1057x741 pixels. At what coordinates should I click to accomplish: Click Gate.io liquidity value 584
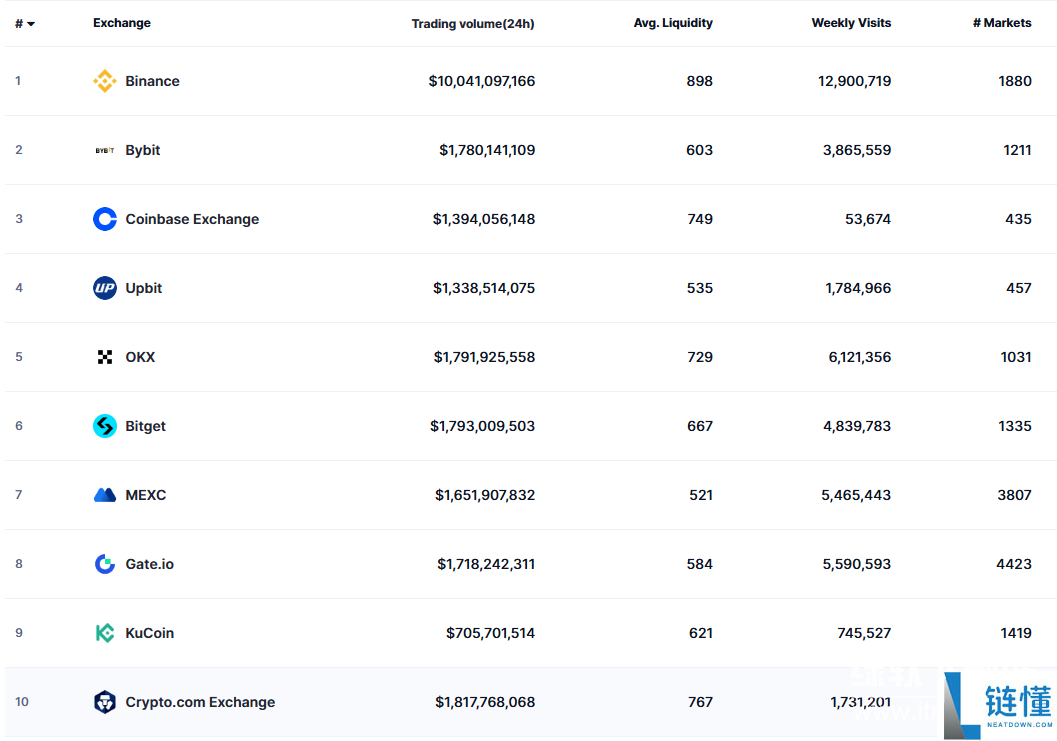coord(700,564)
